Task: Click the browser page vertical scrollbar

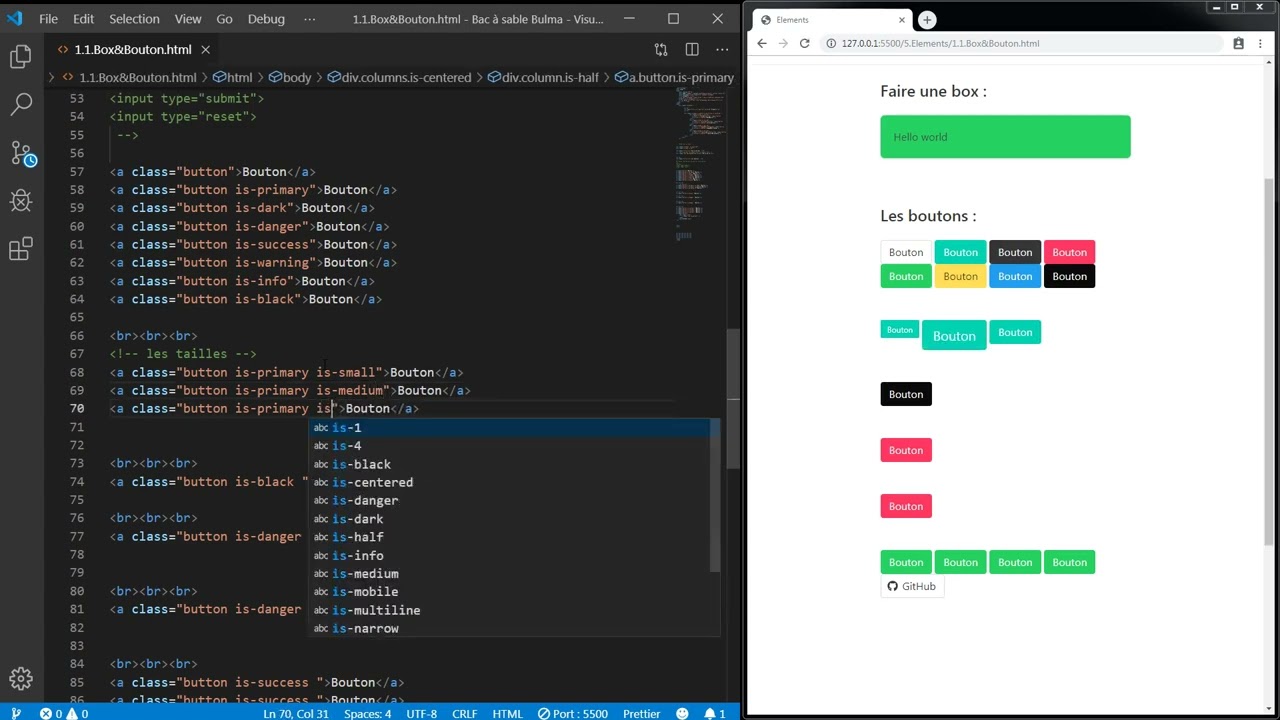Action: click(1270, 362)
